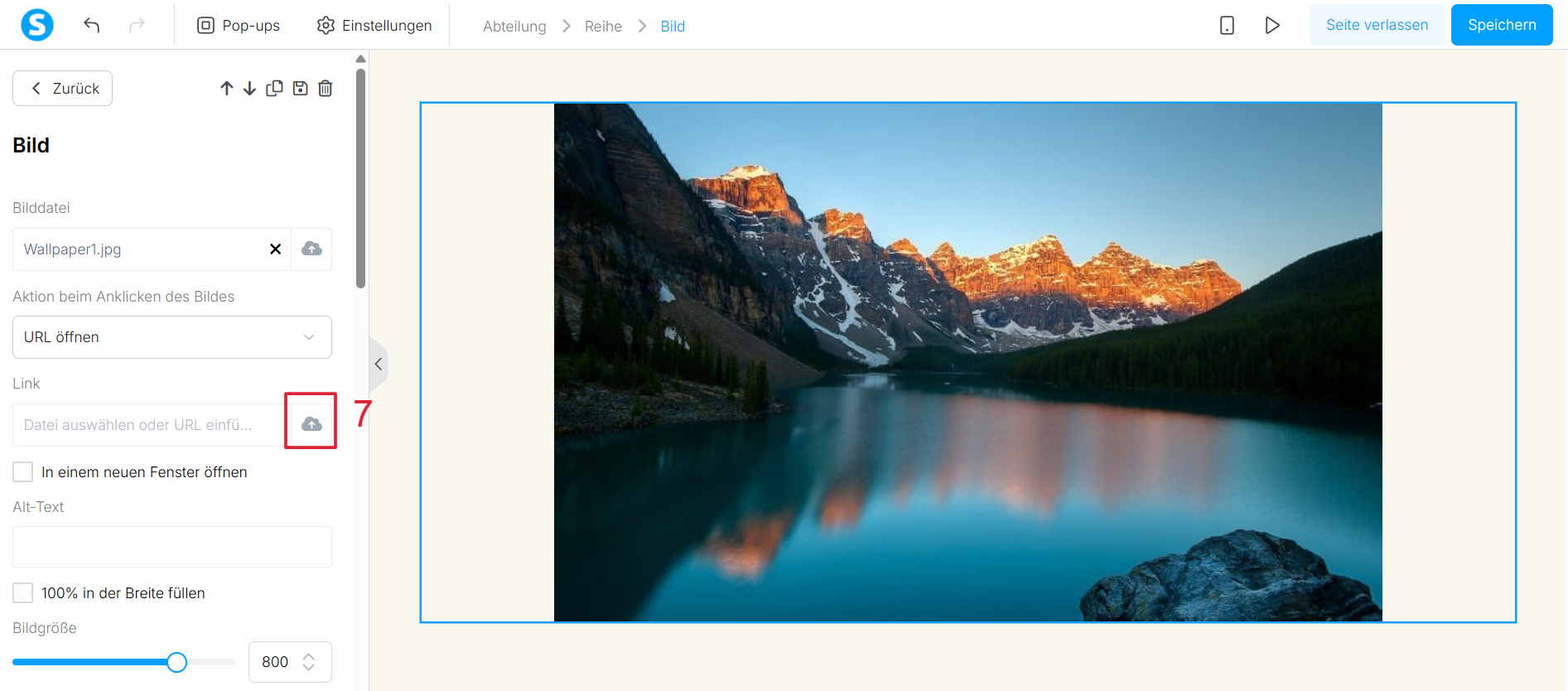Save element as template icon
1568x691 pixels.
tap(301, 88)
